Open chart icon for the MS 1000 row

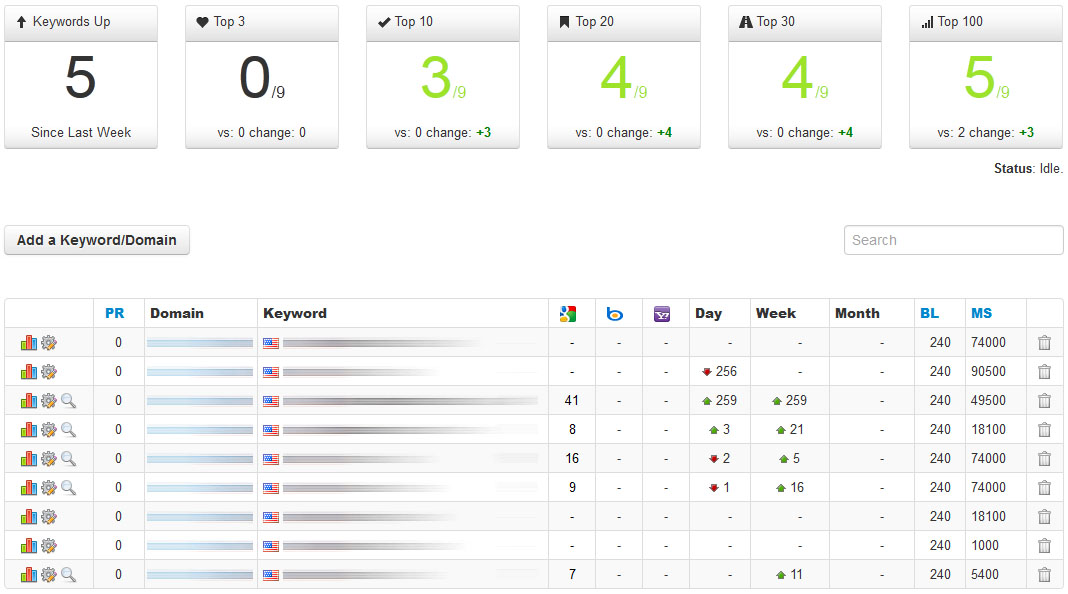tap(29, 546)
